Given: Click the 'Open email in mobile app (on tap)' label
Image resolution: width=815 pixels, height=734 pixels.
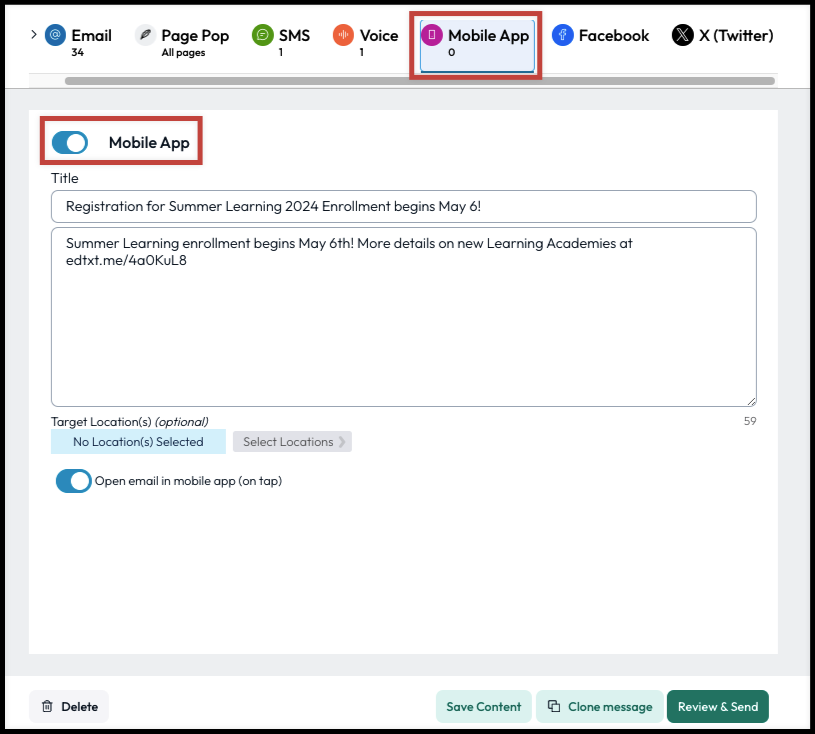Looking at the screenshot, I should (x=188, y=481).
